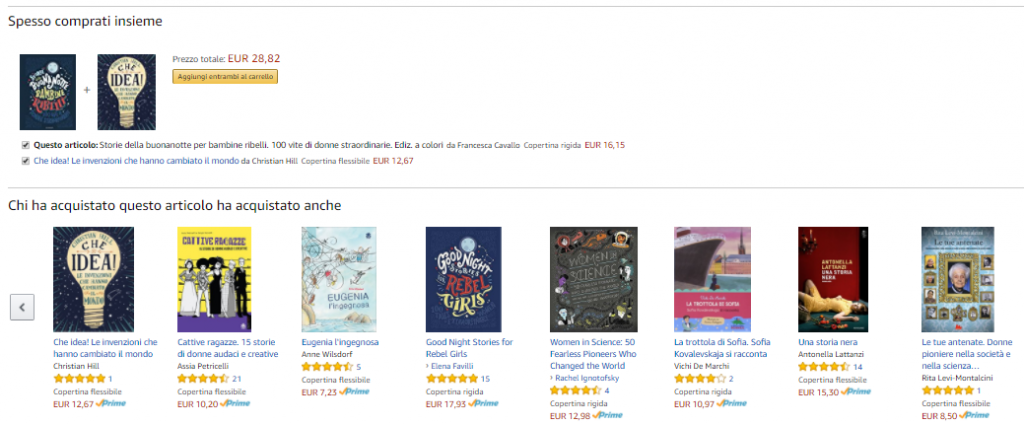Screen dimensions: 1024x425
Task: Open 'Che idea! Le invenzioni' bundle link
Action: tap(136, 161)
